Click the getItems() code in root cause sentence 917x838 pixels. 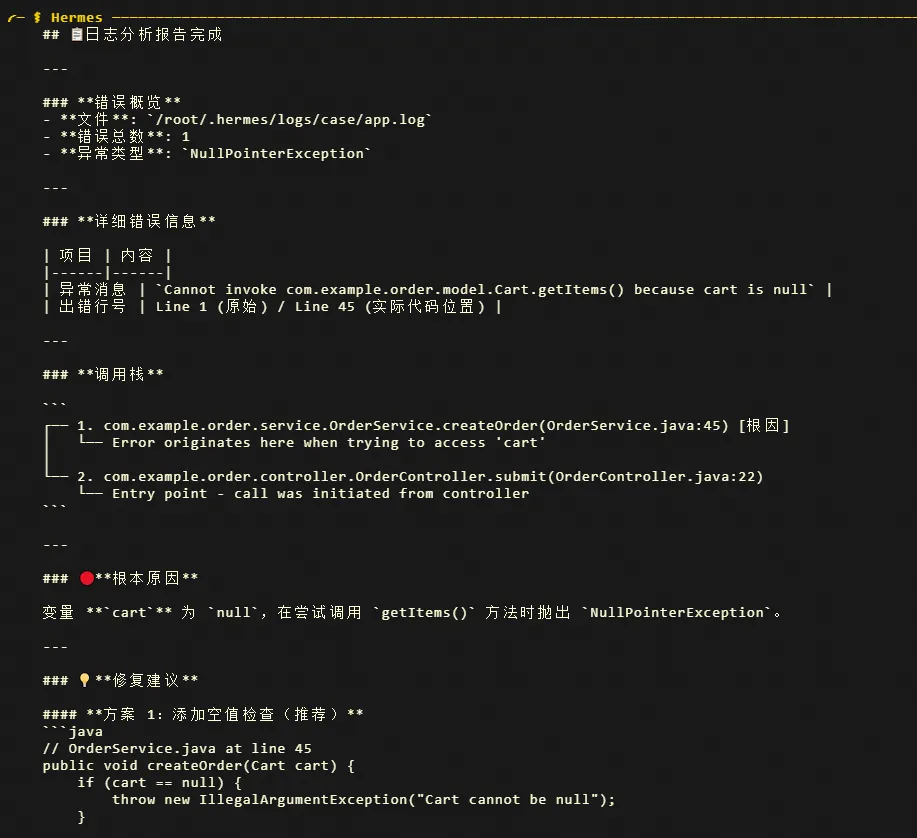click(427, 613)
